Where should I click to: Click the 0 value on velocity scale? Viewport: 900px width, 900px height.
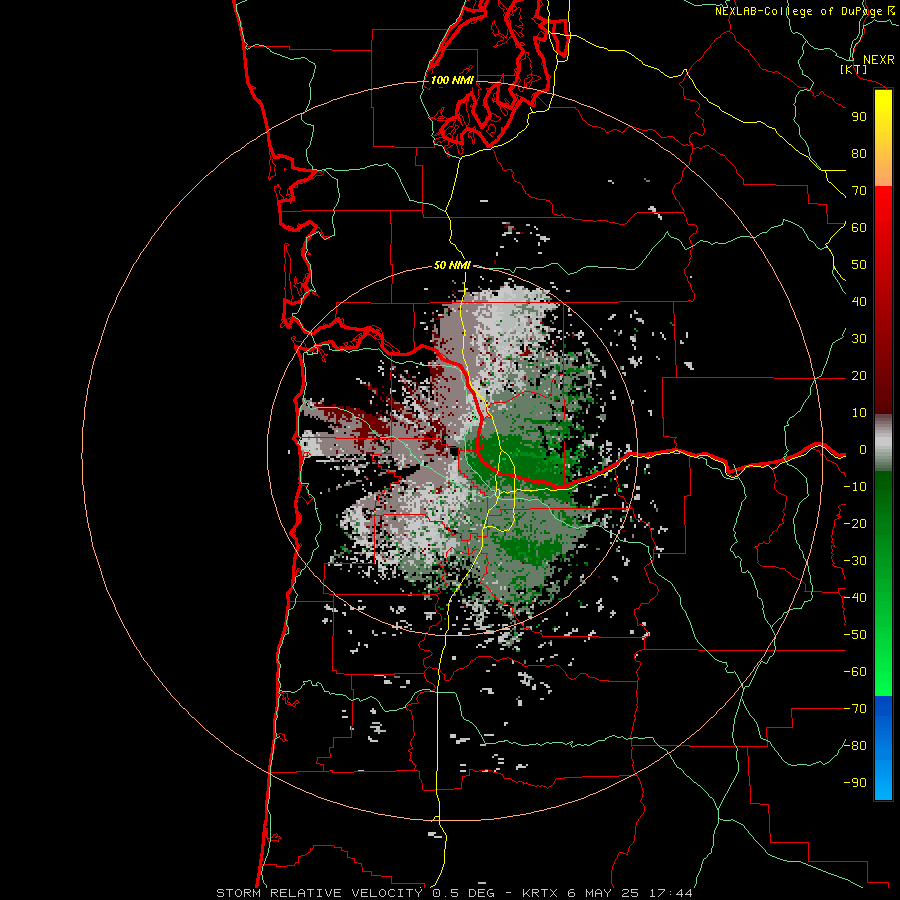[863, 450]
